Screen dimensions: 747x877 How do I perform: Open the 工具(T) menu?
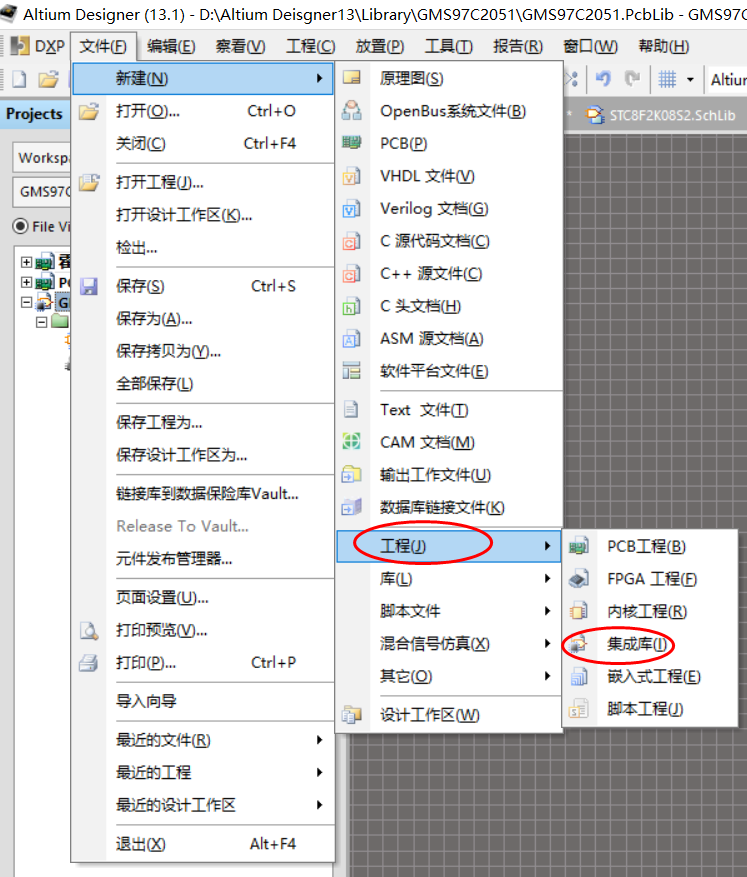tap(448, 46)
